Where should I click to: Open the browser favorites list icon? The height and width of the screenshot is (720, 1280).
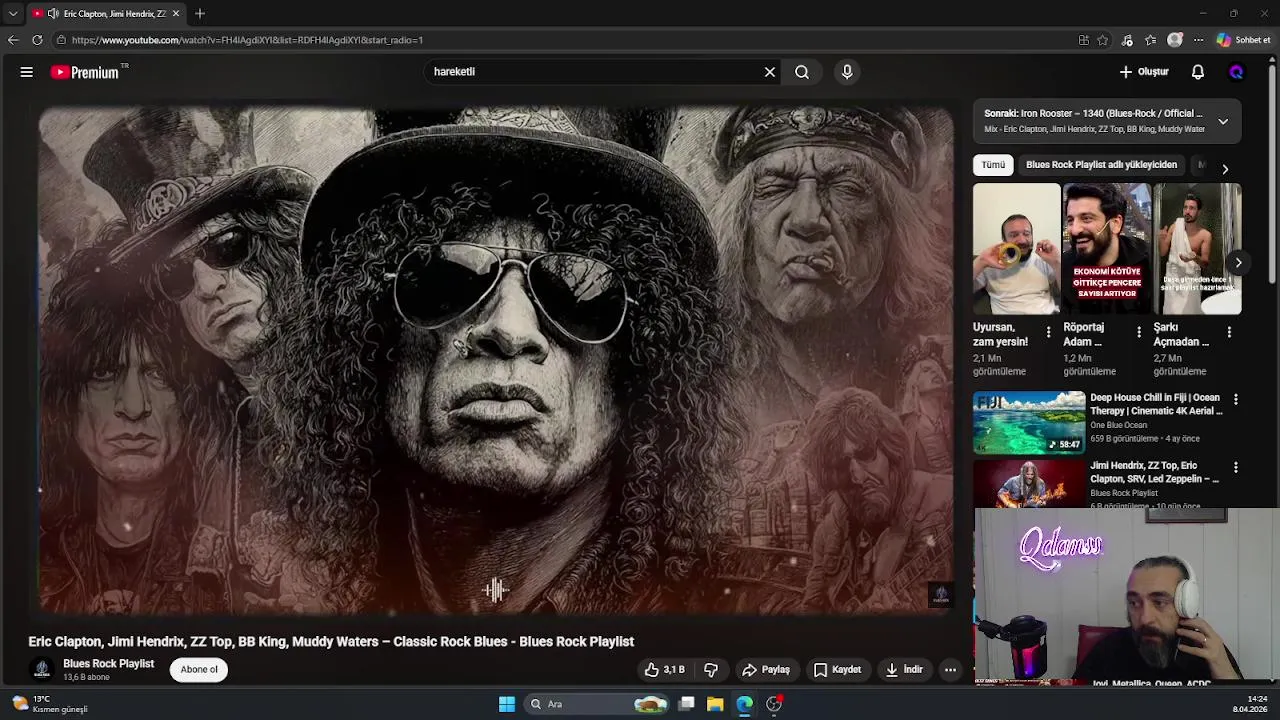pyautogui.click(x=1151, y=40)
